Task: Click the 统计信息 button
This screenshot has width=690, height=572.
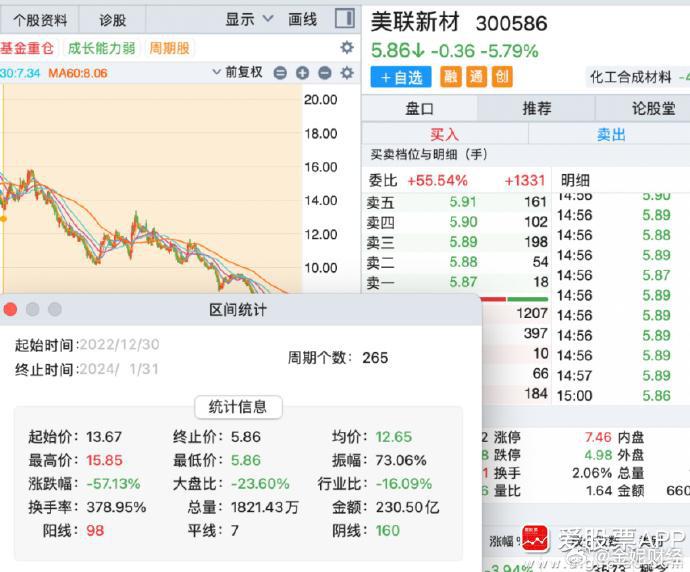Action: coord(238,407)
